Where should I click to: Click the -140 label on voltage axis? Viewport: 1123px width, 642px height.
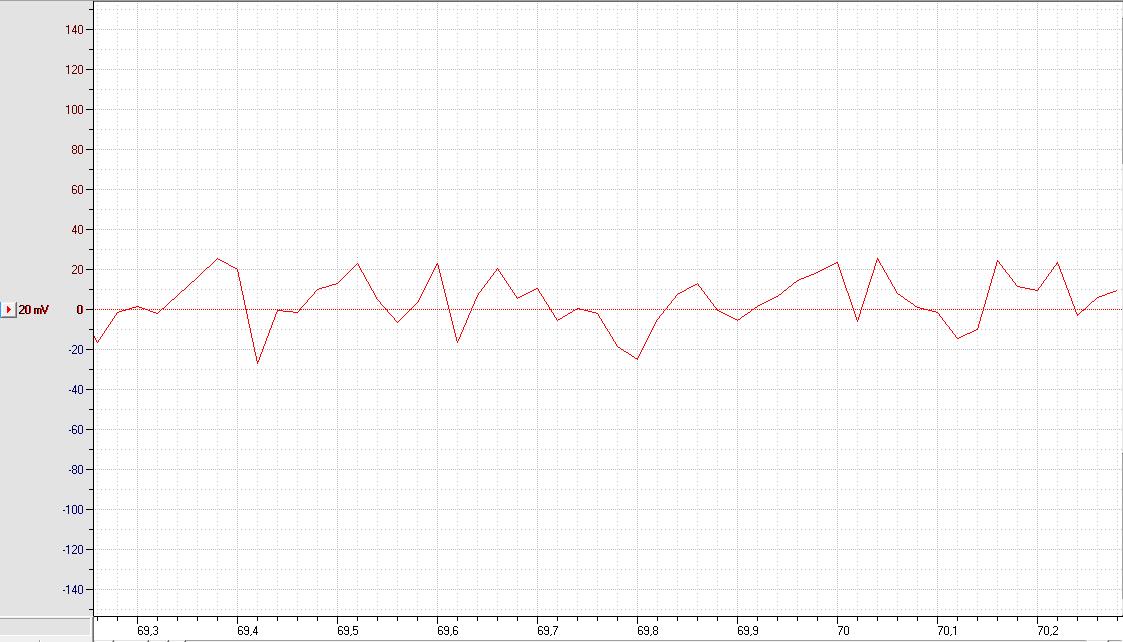tap(72, 590)
